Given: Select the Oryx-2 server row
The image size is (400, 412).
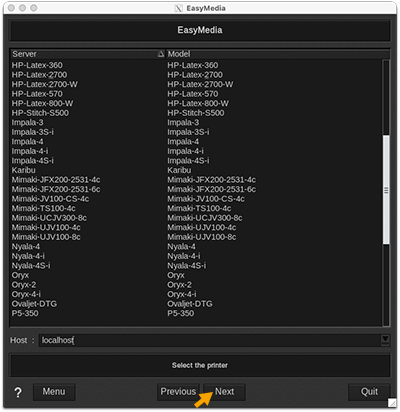Looking at the screenshot, I should pyautogui.click(x=24, y=285).
